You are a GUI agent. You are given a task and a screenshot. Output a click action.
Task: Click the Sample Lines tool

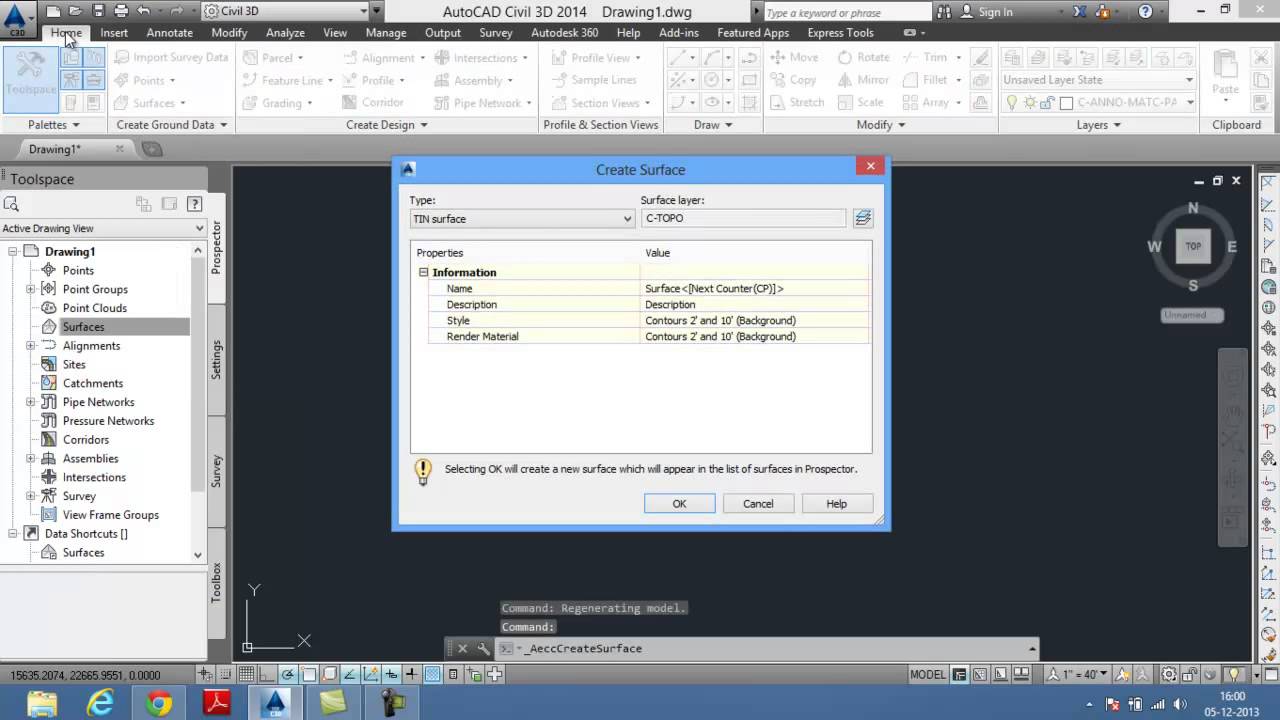click(593, 80)
